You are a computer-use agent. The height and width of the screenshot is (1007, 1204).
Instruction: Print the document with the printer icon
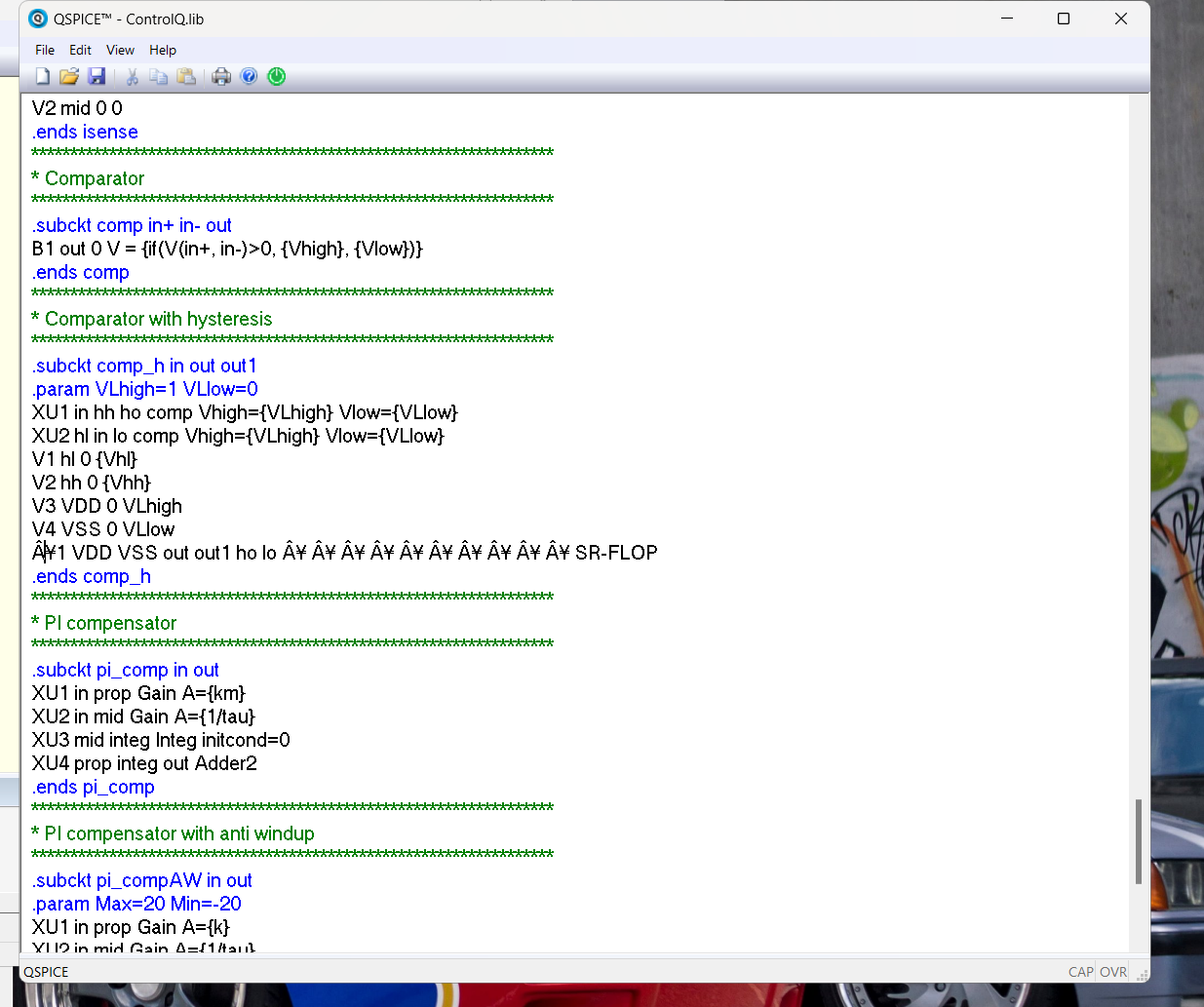coord(221,76)
